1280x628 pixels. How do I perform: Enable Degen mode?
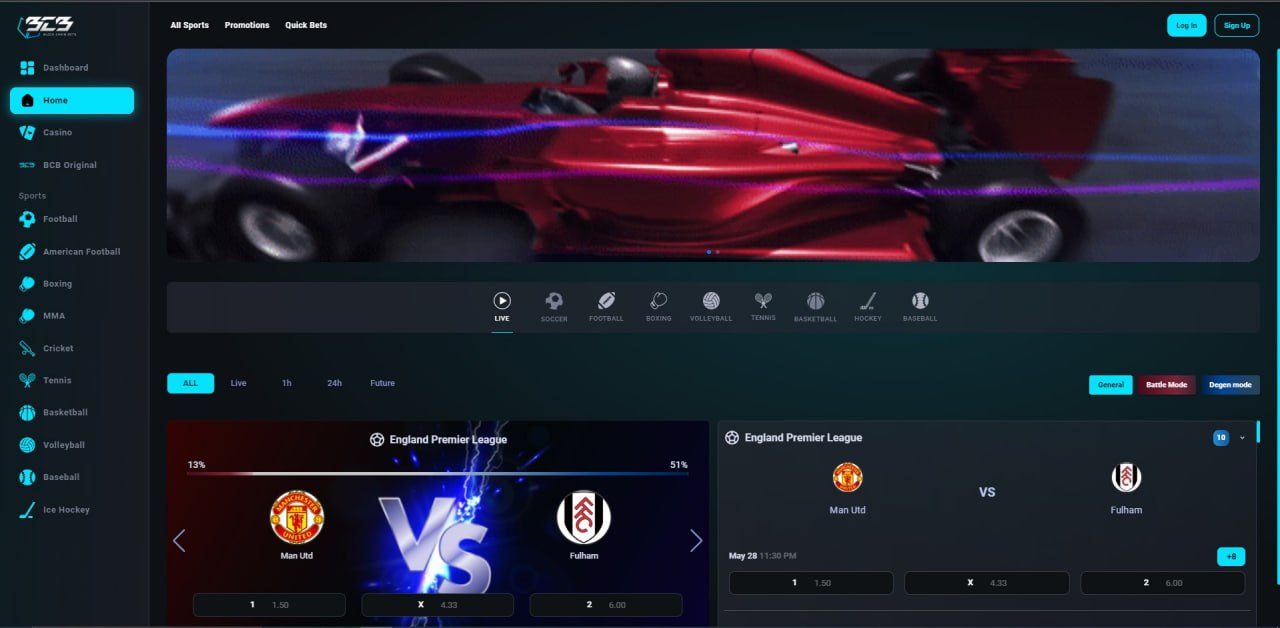coord(1230,384)
